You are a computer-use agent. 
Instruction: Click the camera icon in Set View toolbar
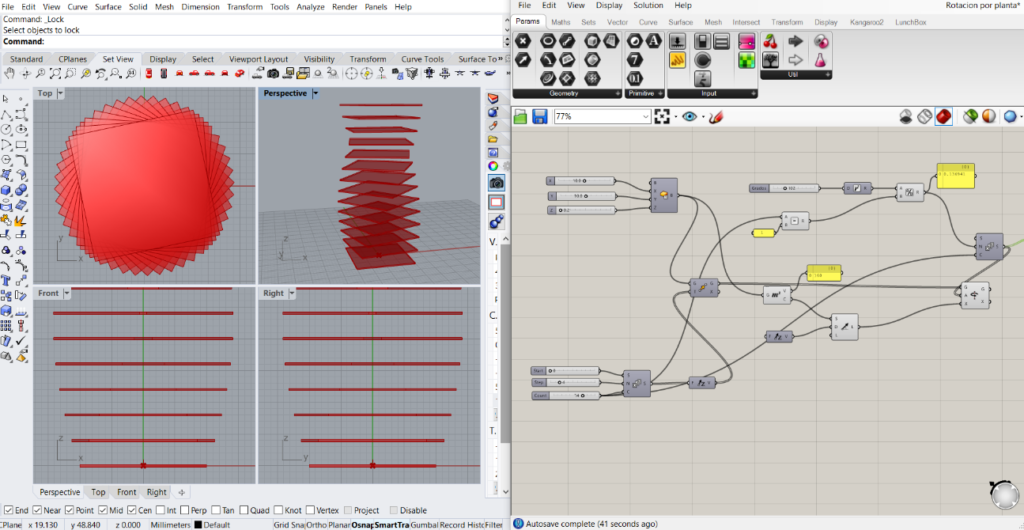(274, 73)
